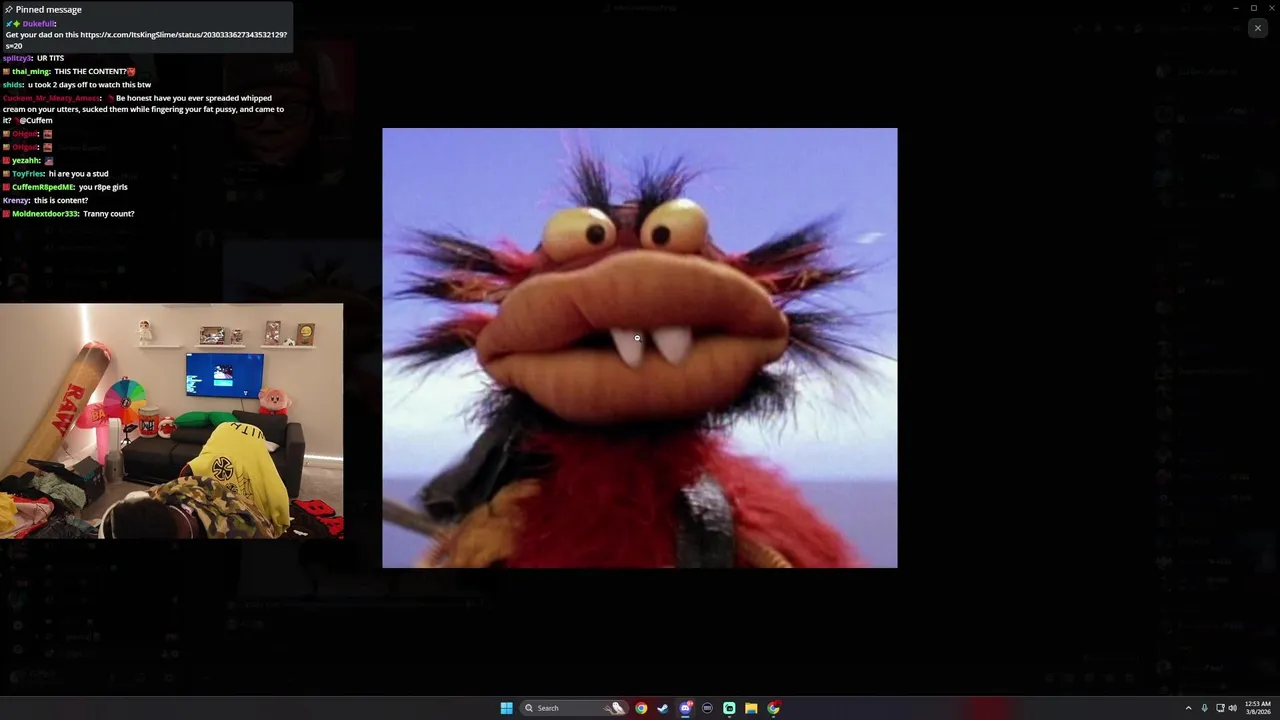Viewport: 1280px width, 720px height.
Task: Click the taskbar Search box
Action: point(572,708)
